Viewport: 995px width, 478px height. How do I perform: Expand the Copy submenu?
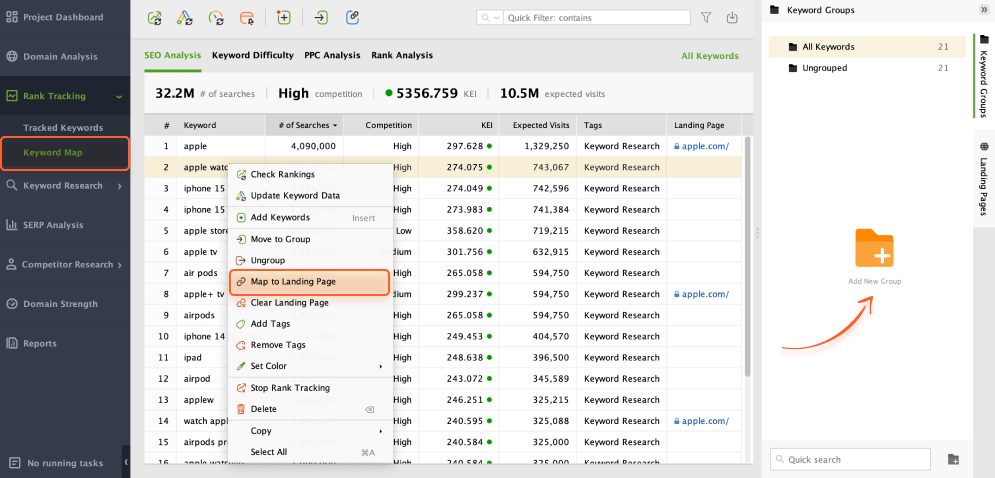coord(310,431)
